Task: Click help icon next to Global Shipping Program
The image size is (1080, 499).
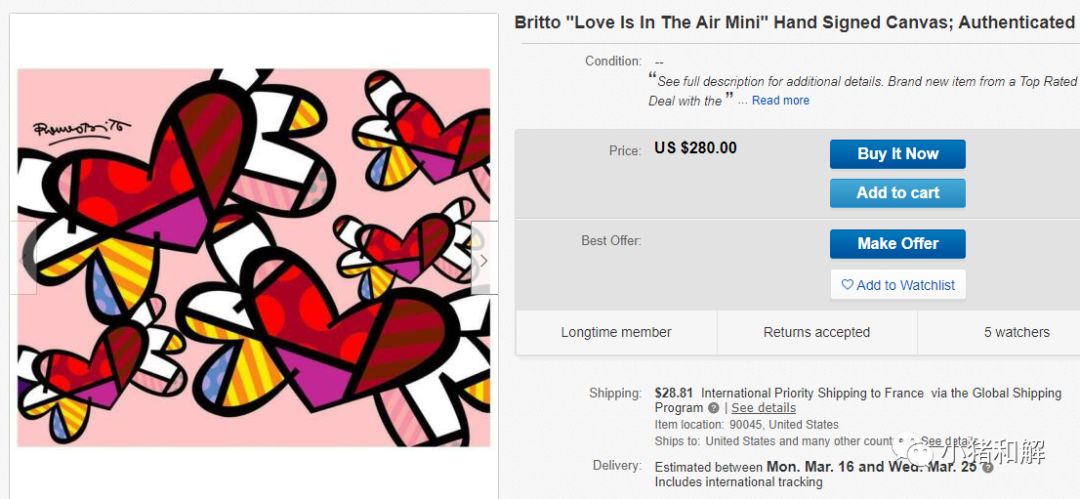Action: 713,408
